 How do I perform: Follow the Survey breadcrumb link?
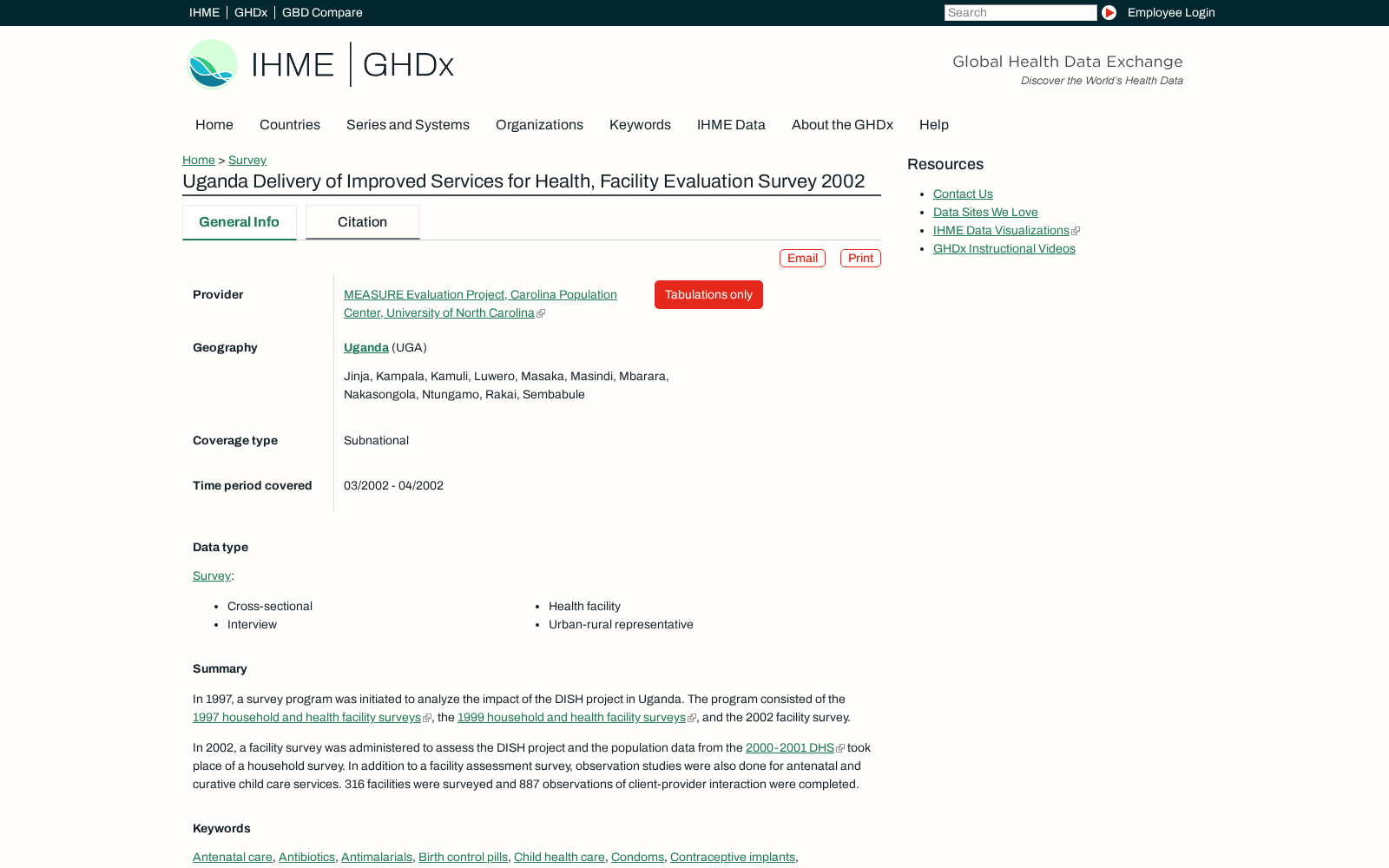click(x=247, y=160)
